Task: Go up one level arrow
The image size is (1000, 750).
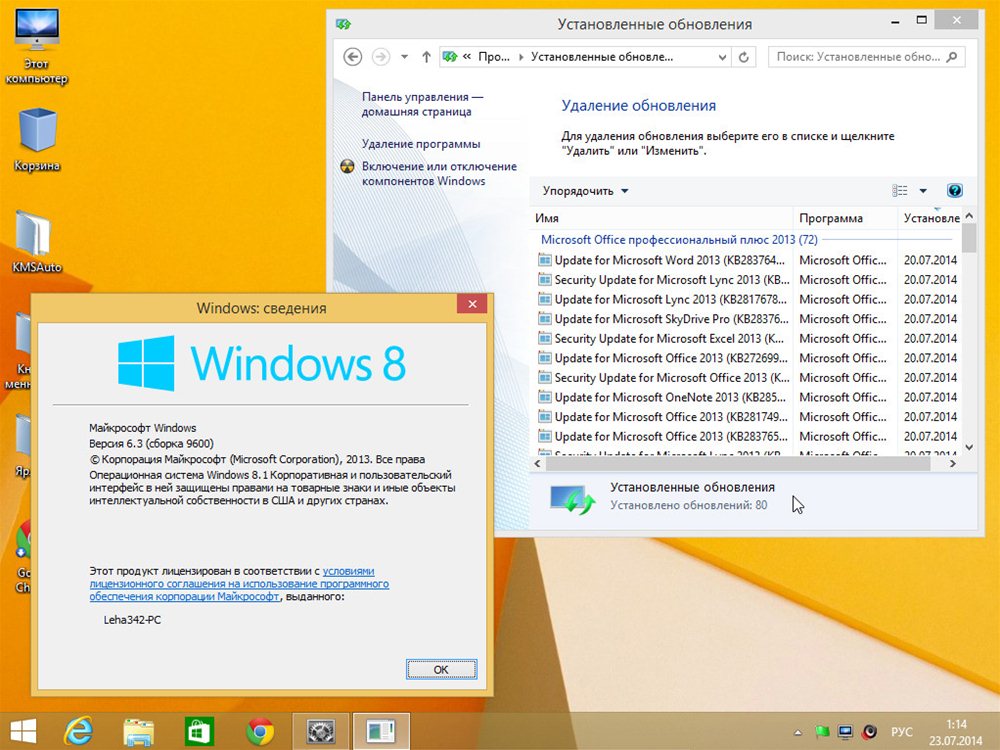Action: (x=426, y=57)
